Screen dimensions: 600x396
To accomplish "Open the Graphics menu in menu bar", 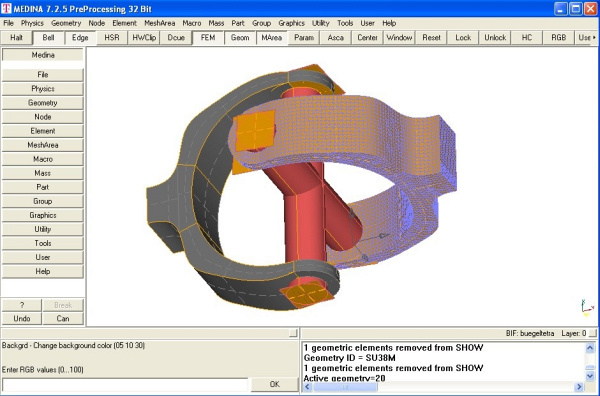I will point(292,23).
